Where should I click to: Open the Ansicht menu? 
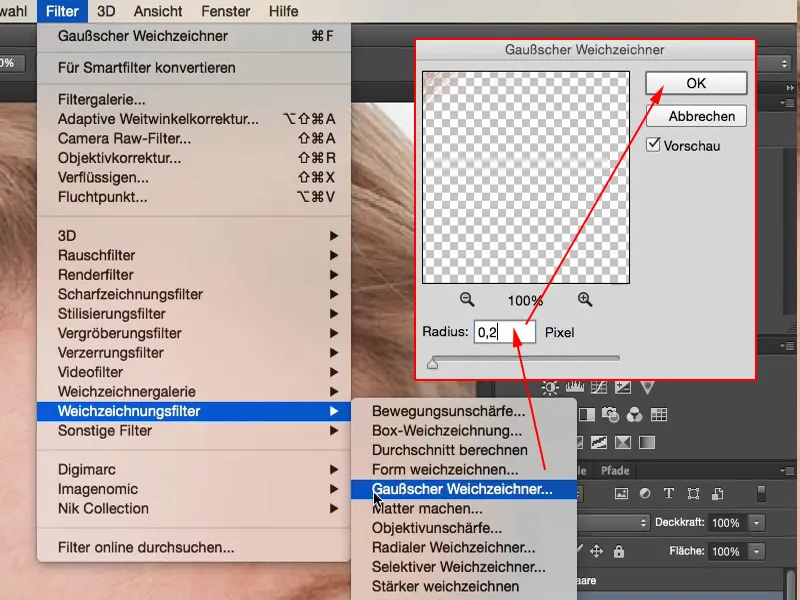[158, 11]
